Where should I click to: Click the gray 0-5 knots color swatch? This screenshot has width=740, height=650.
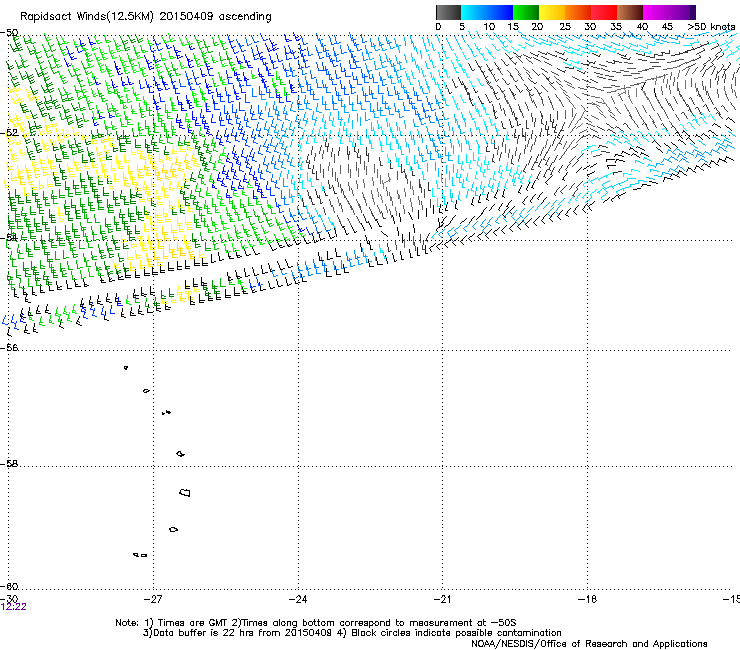[x=448, y=12]
